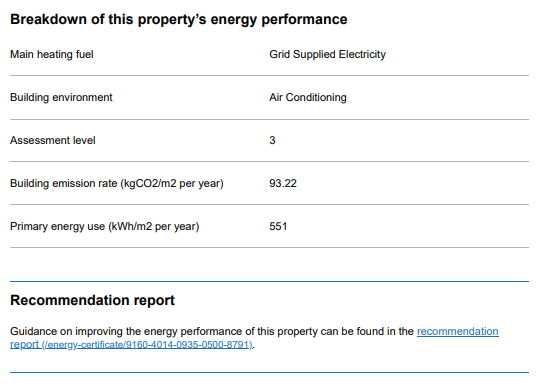Click the energy-certificate URL link text
The height and width of the screenshot is (384, 544).
point(147,345)
